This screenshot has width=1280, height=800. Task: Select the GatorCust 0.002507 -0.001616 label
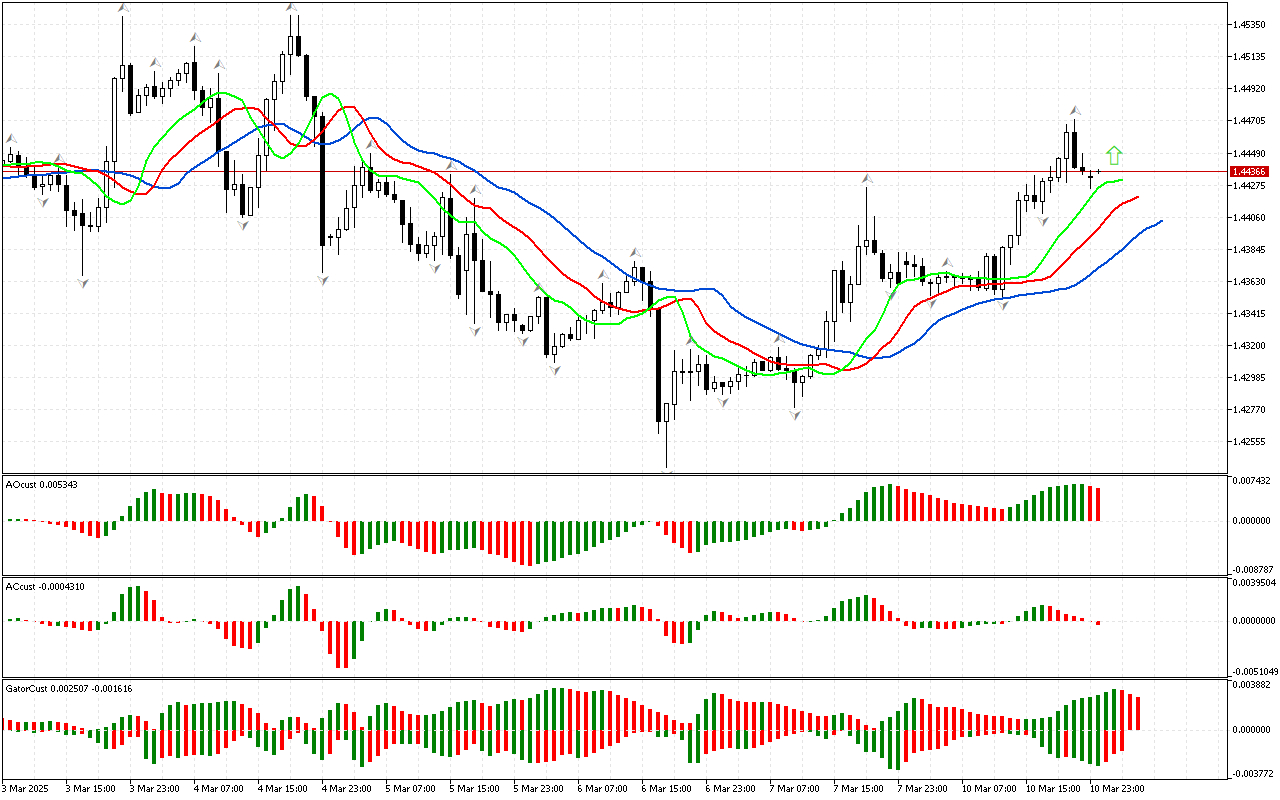coord(69,688)
